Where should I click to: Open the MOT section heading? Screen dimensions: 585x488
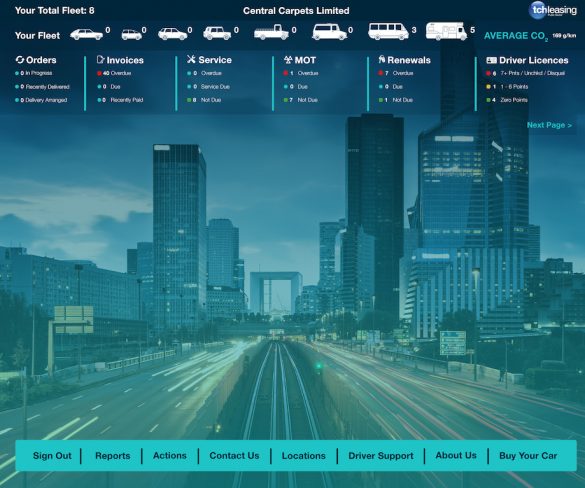tap(305, 60)
